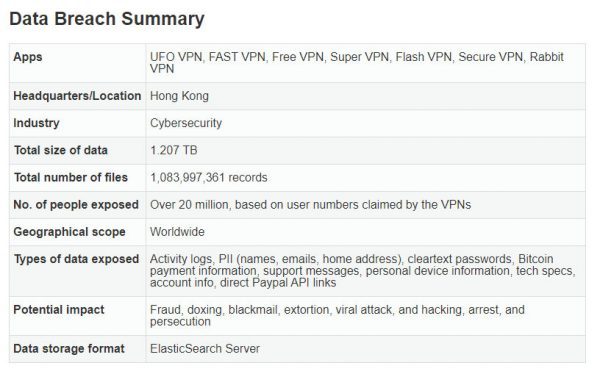600x374 pixels.
Task: Click the Data Breach Summary heading
Action: click(x=107, y=19)
